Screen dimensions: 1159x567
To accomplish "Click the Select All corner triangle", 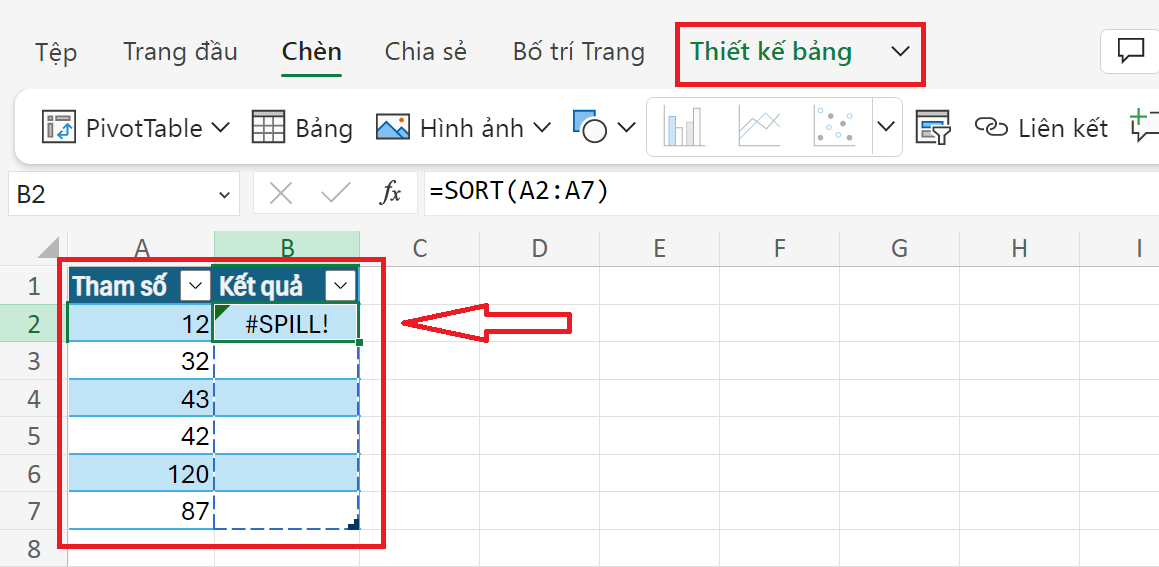I will click(47, 248).
